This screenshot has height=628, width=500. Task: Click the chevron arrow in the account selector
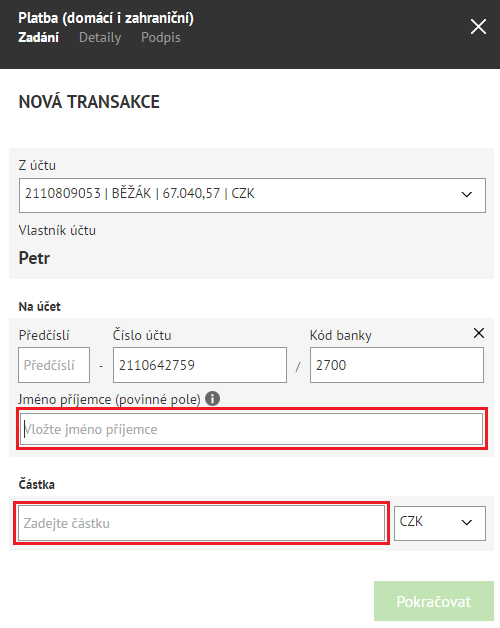click(x=466, y=195)
